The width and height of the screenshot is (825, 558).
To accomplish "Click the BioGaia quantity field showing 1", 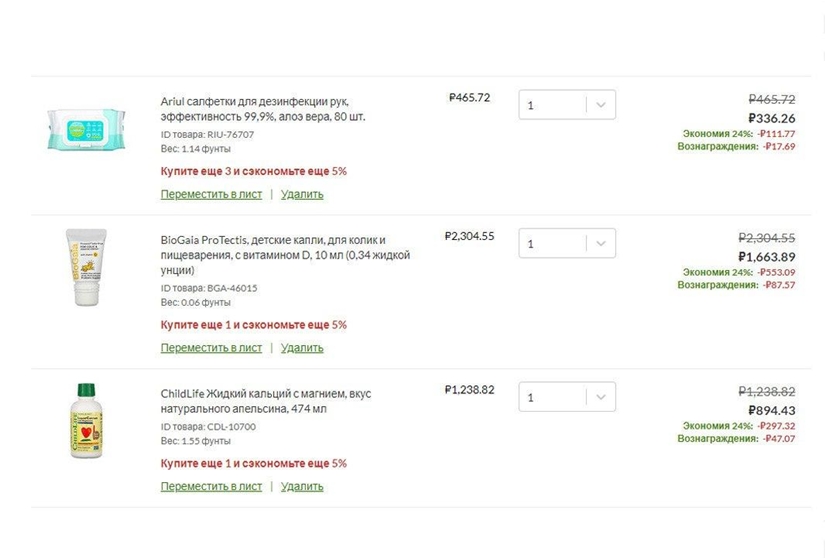I will [x=551, y=243].
